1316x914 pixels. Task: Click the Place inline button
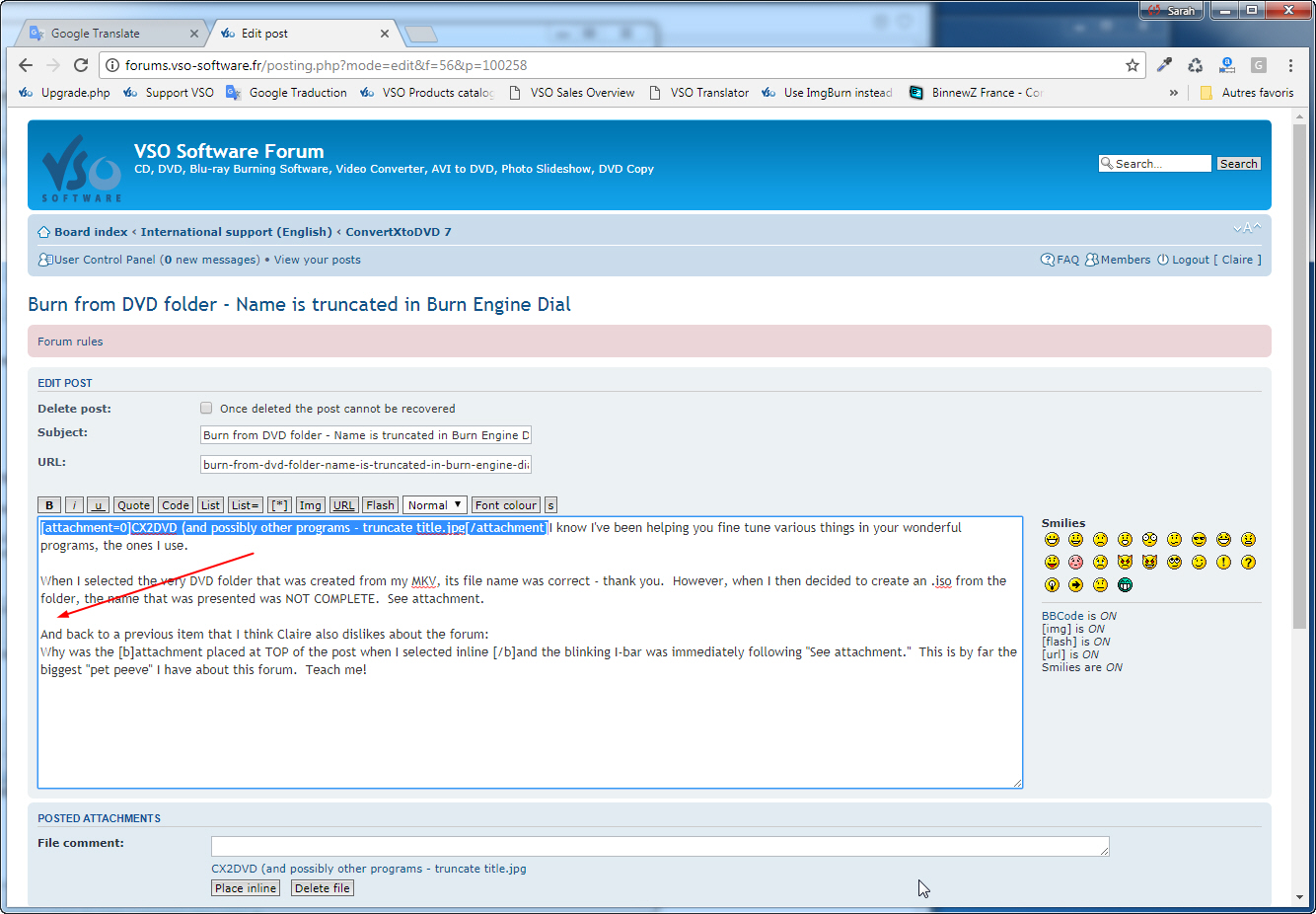tap(246, 888)
